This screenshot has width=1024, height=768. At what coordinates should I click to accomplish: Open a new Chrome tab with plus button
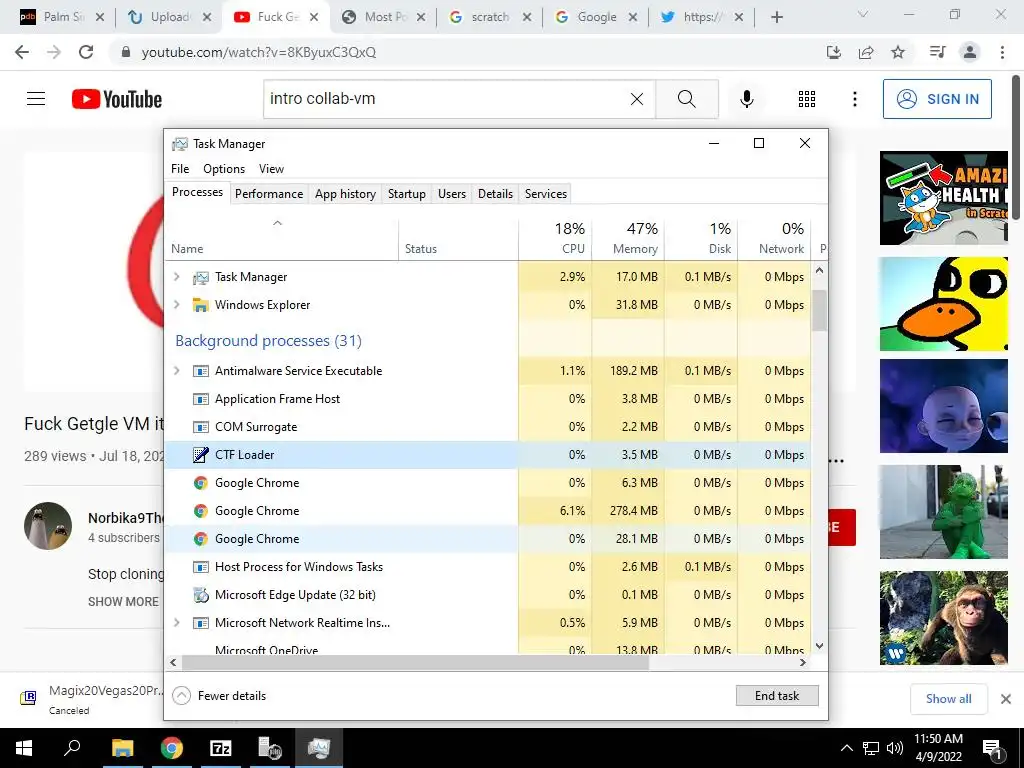click(x=776, y=17)
